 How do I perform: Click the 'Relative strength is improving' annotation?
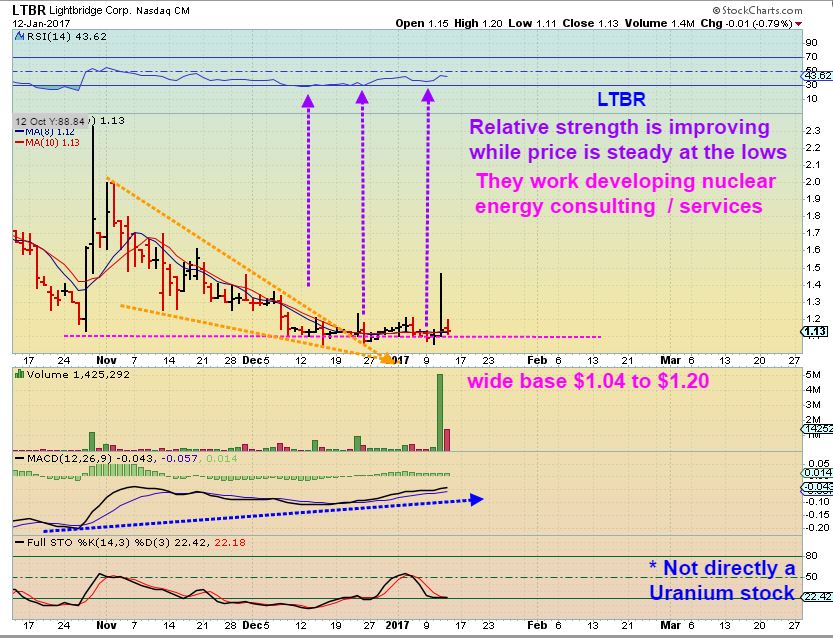619,127
